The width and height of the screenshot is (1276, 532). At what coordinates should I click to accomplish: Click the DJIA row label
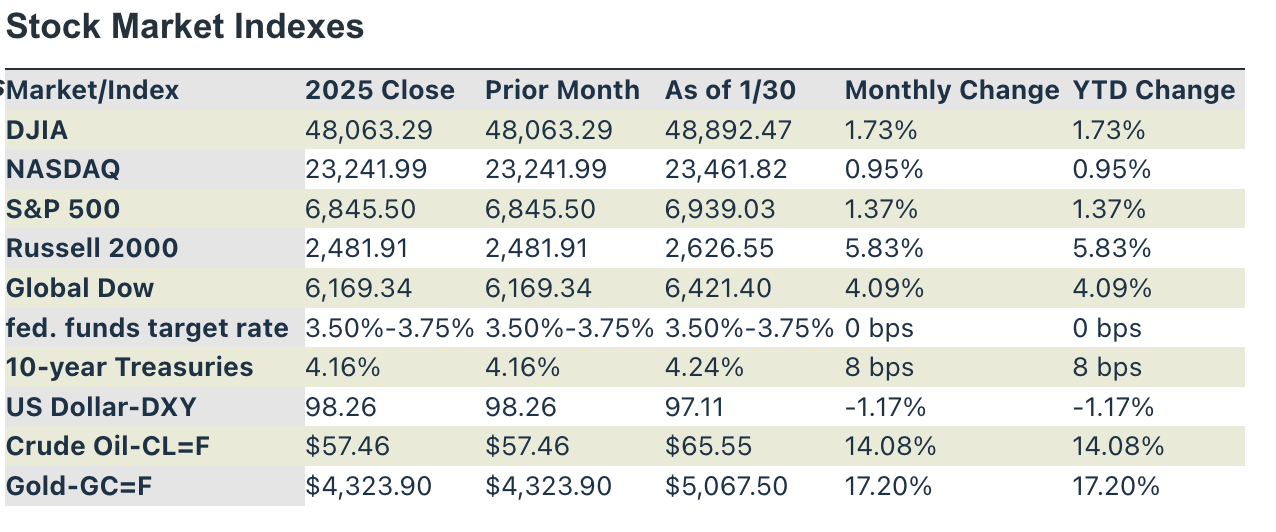click(37, 130)
